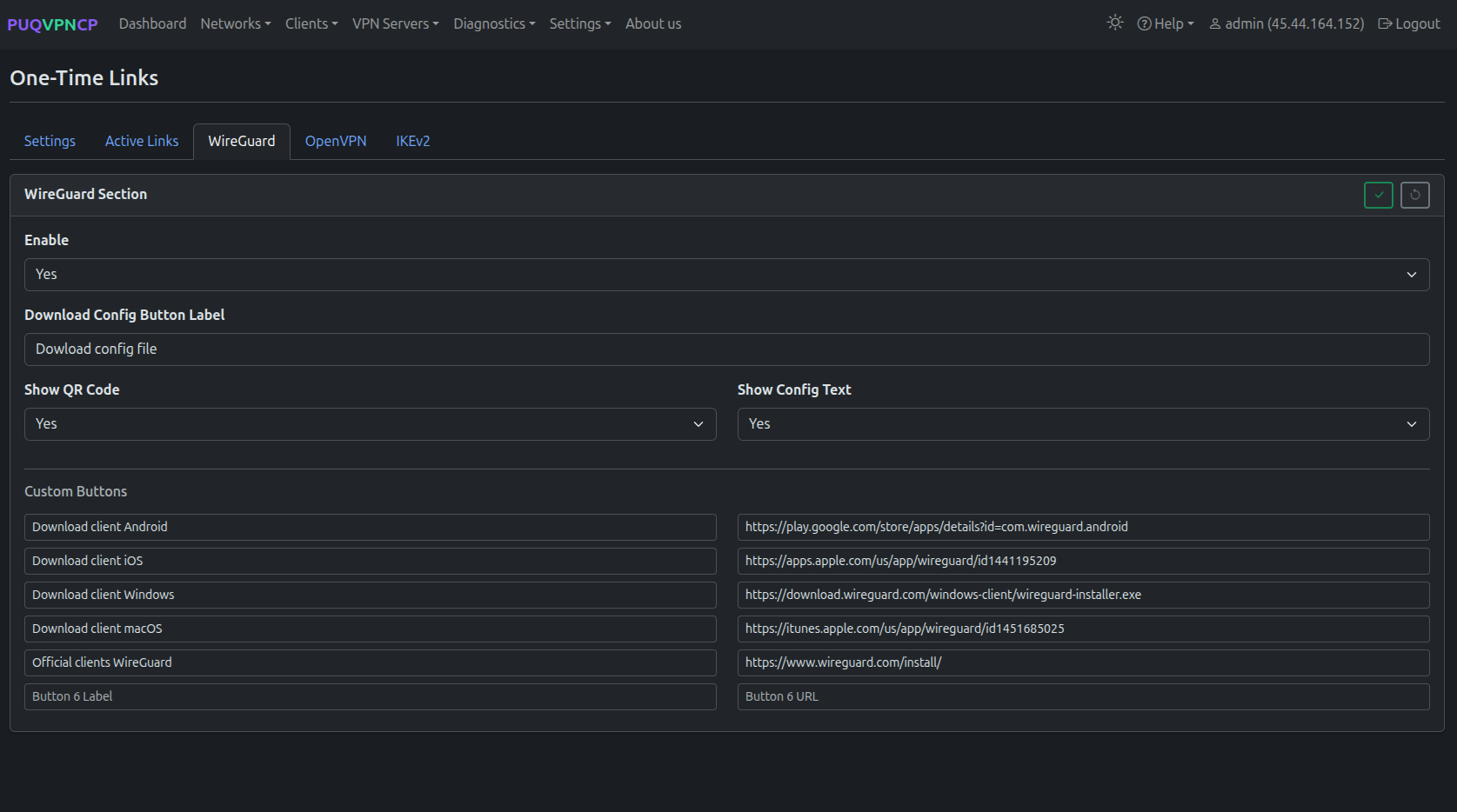Click the apps.apple.com URL field
The height and width of the screenshot is (812, 1457).
pyautogui.click(x=1083, y=561)
